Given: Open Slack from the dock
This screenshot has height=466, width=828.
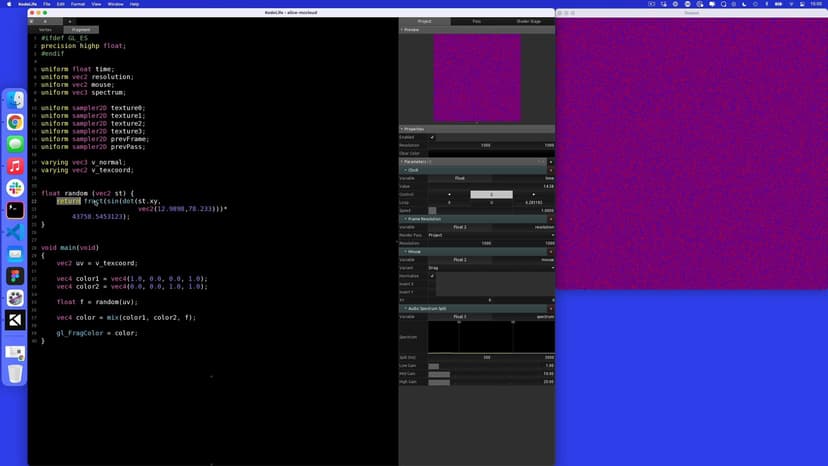Looking at the screenshot, I should (x=15, y=188).
